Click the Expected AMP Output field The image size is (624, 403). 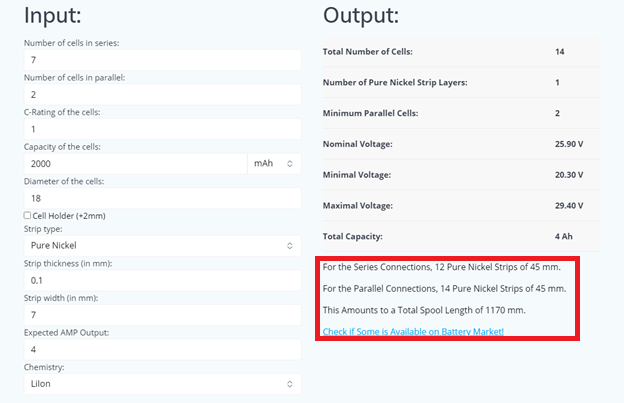(162, 349)
